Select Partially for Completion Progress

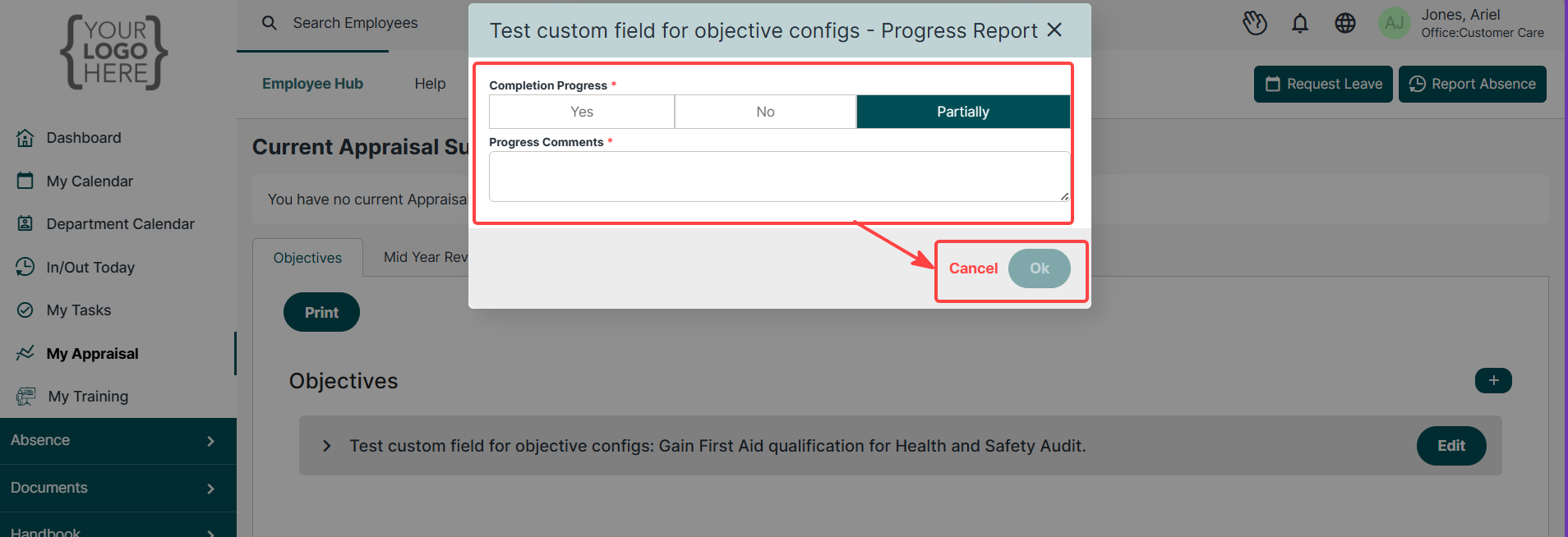pos(963,112)
